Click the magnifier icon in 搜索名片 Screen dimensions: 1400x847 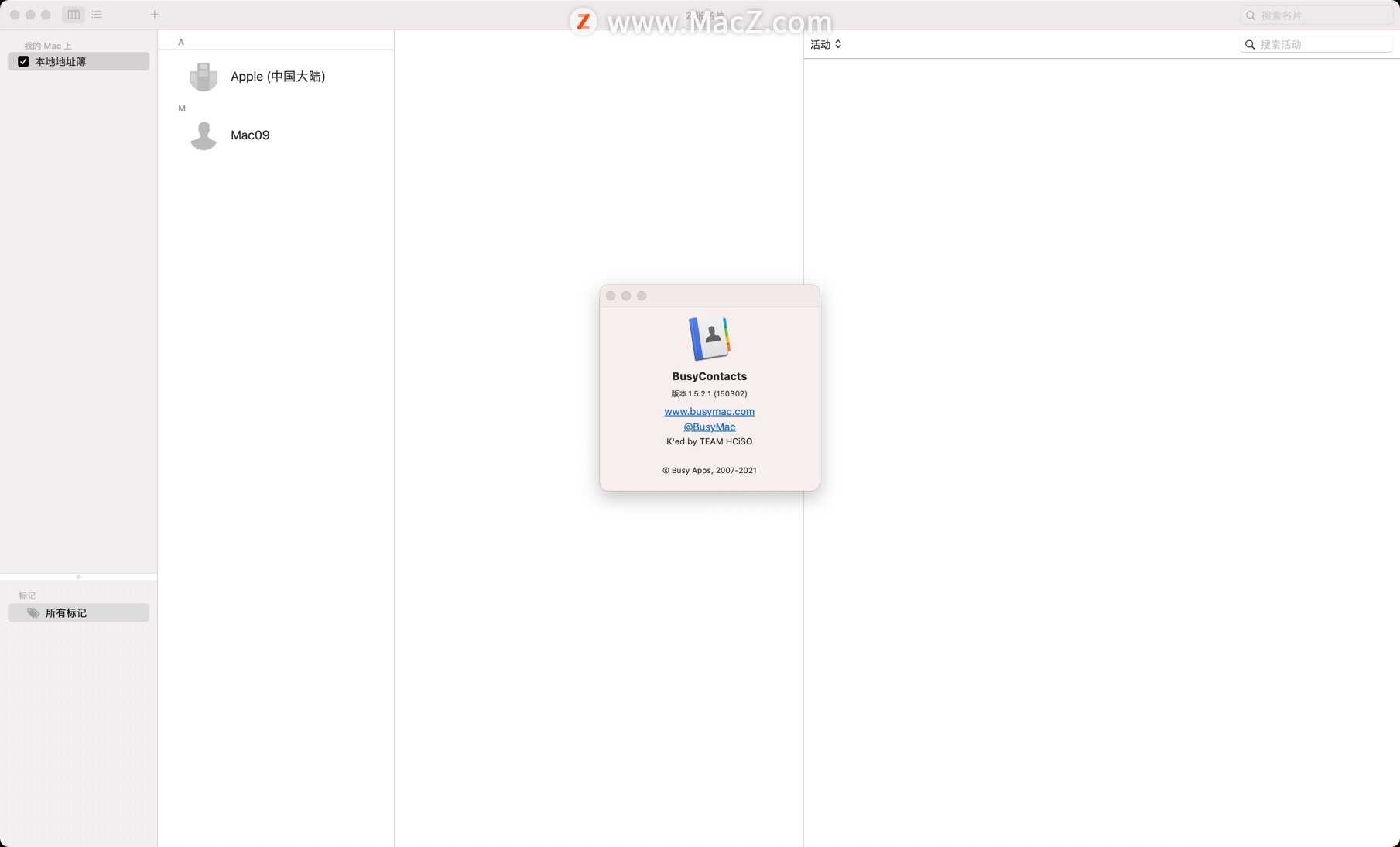pos(1251,15)
